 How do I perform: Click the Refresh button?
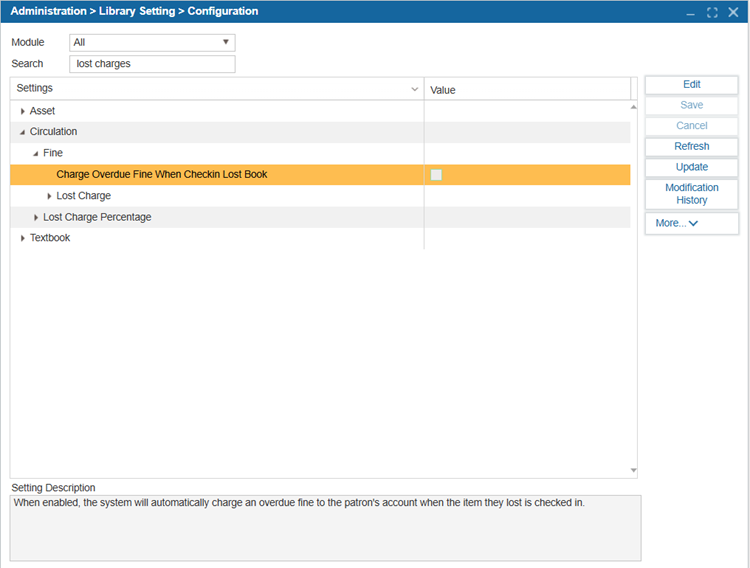click(x=691, y=146)
